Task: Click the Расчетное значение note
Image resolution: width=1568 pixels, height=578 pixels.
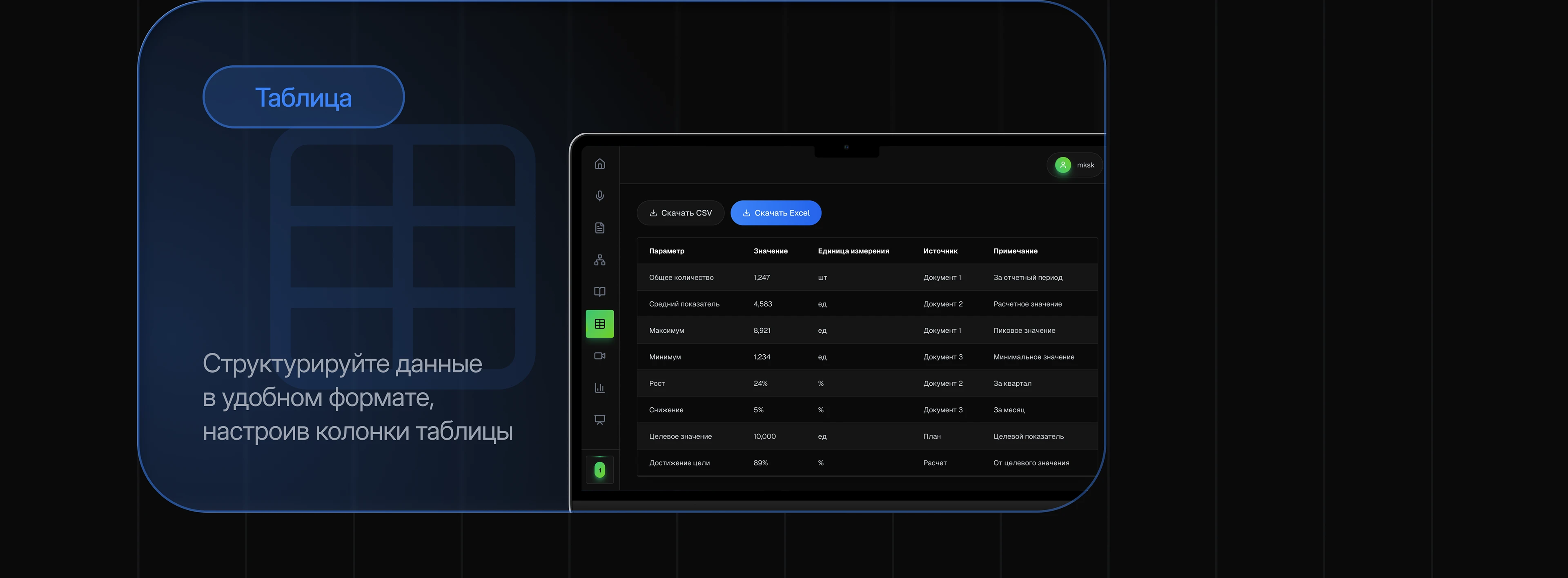Action: [x=1027, y=304]
